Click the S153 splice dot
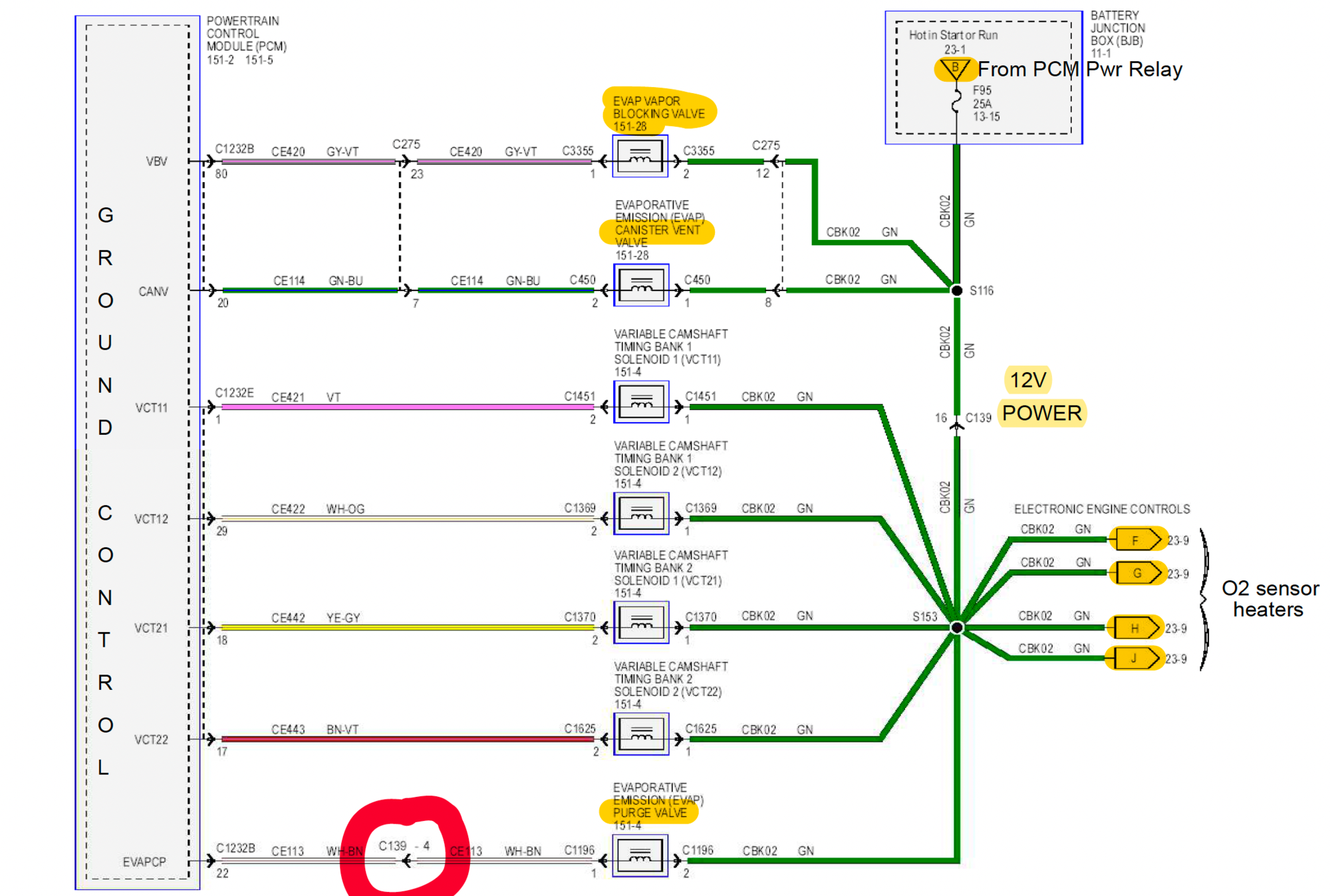Image resolution: width=1330 pixels, height=896 pixels. coord(956,627)
